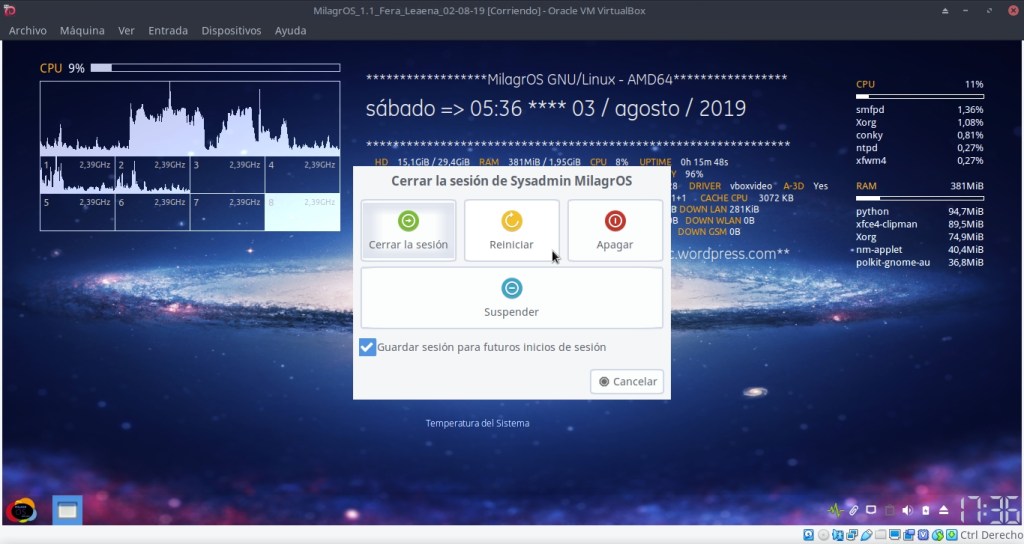The image size is (1024, 544).
Task: Click the display monitor tray icon
Action: pyautogui.click(x=871, y=509)
